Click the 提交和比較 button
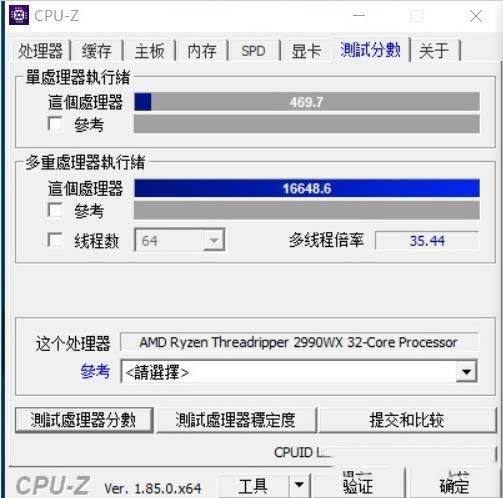This screenshot has height=498, width=503. click(407, 420)
